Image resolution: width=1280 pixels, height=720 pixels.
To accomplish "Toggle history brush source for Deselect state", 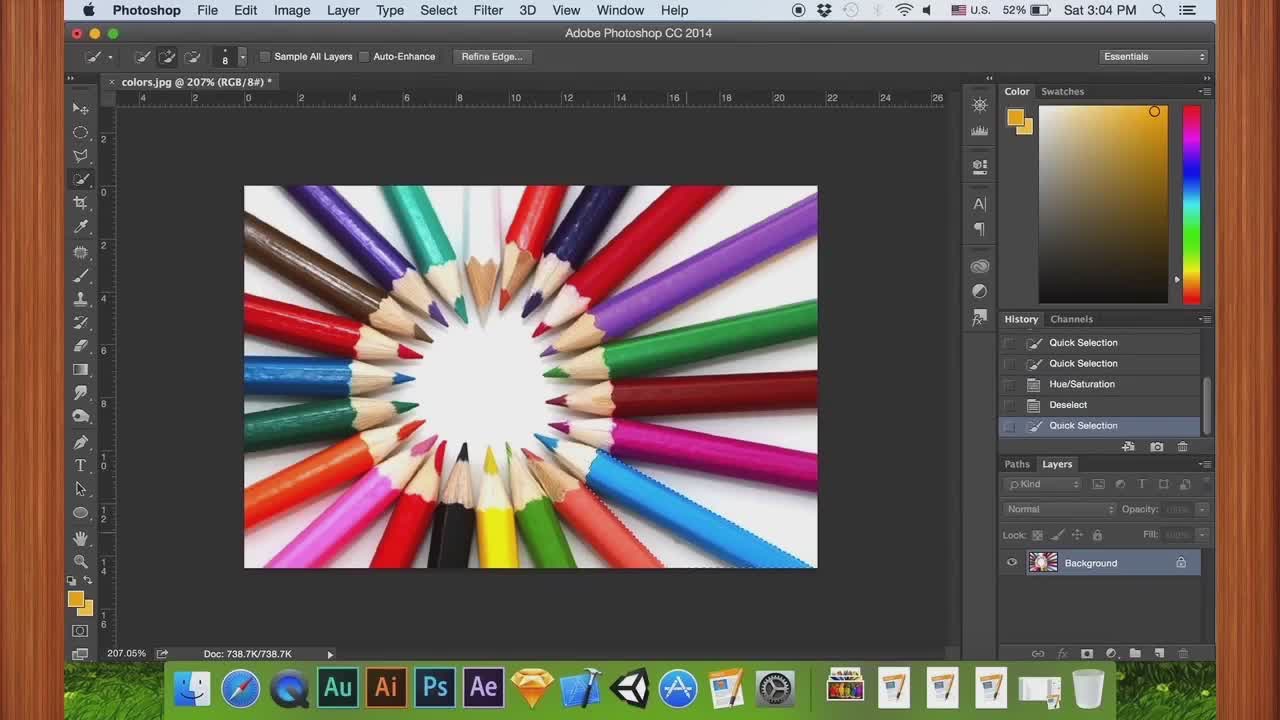I will [x=1009, y=405].
